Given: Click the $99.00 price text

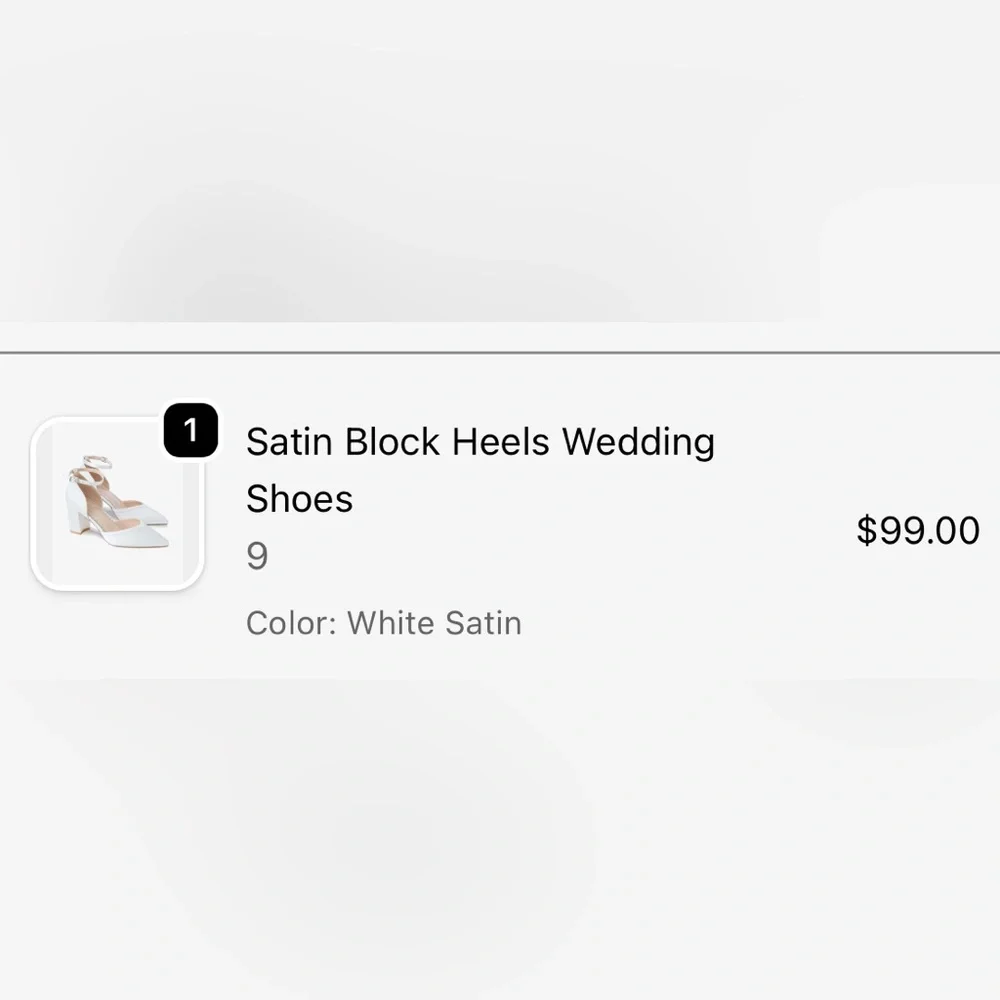Looking at the screenshot, I should tap(916, 531).
